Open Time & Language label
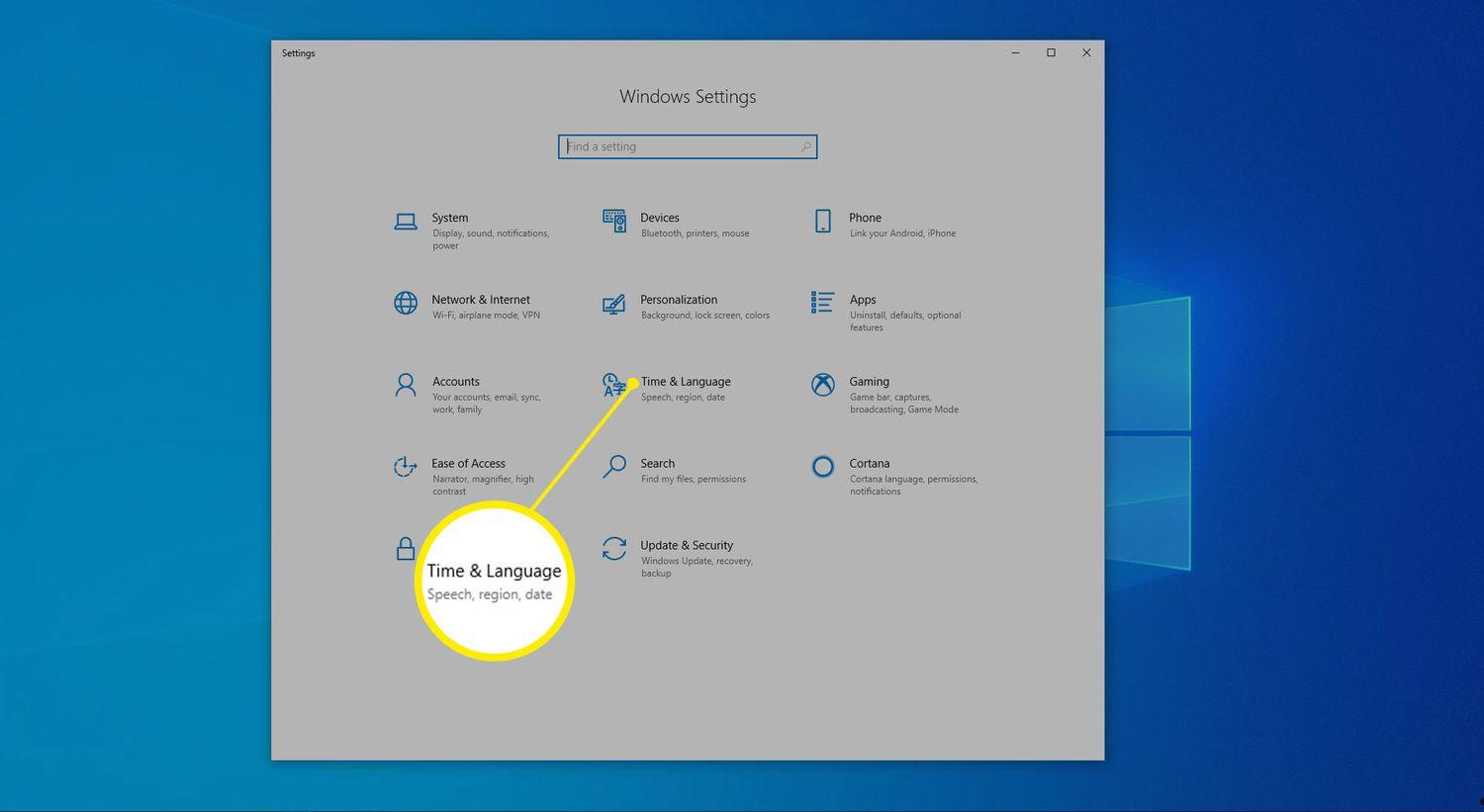The width and height of the screenshot is (1484, 812). point(686,382)
